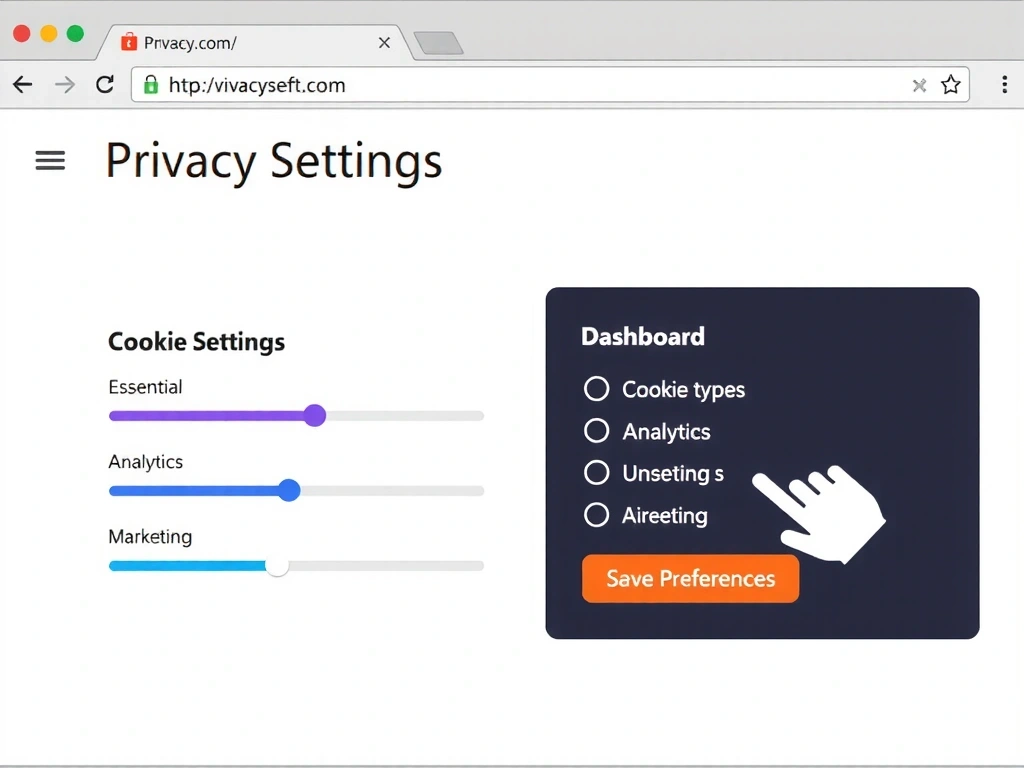Select the Cookie types radio option
This screenshot has width=1024, height=768.
tap(596, 389)
